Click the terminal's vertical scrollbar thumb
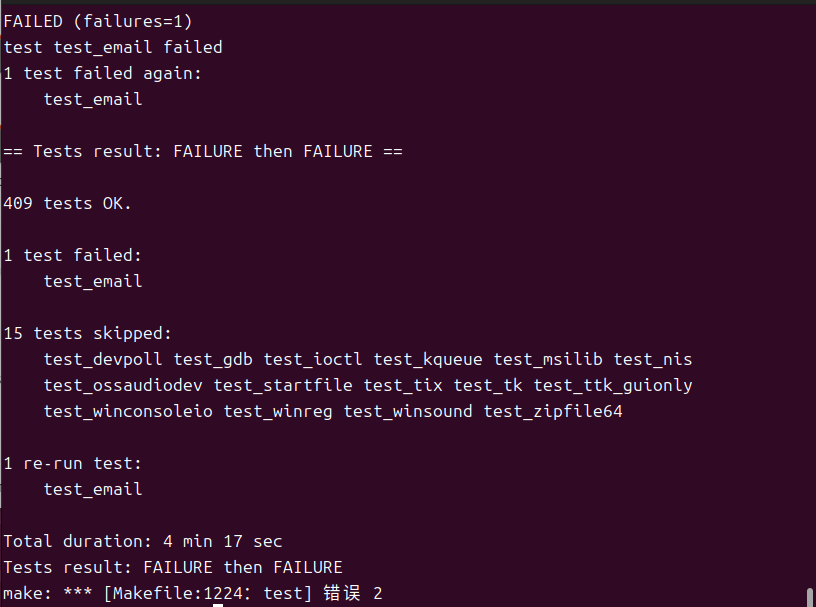Viewport: 816px width, 607px height. tap(809, 596)
